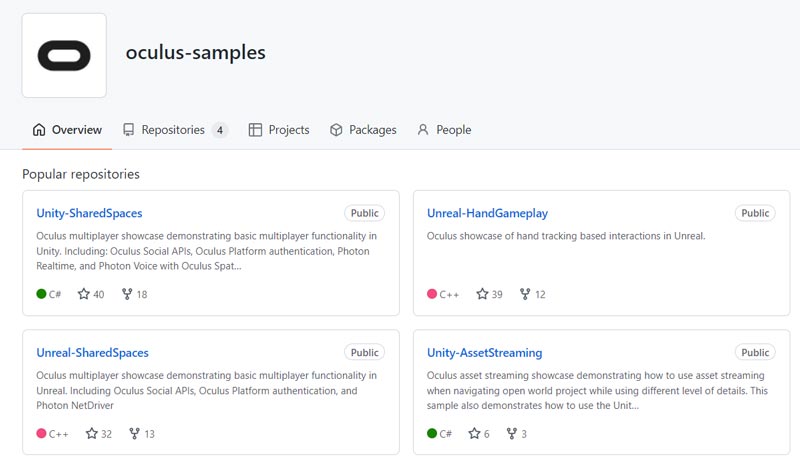
Task: Open the People tab
Action: click(444, 130)
